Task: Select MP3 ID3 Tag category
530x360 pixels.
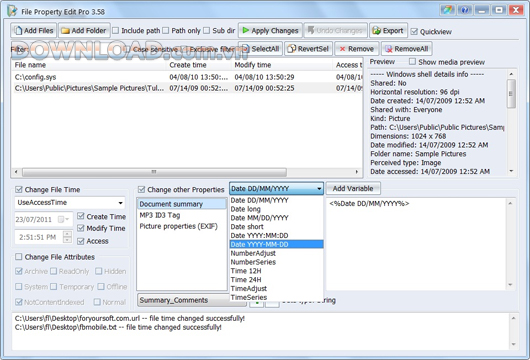Action: [x=182, y=215]
